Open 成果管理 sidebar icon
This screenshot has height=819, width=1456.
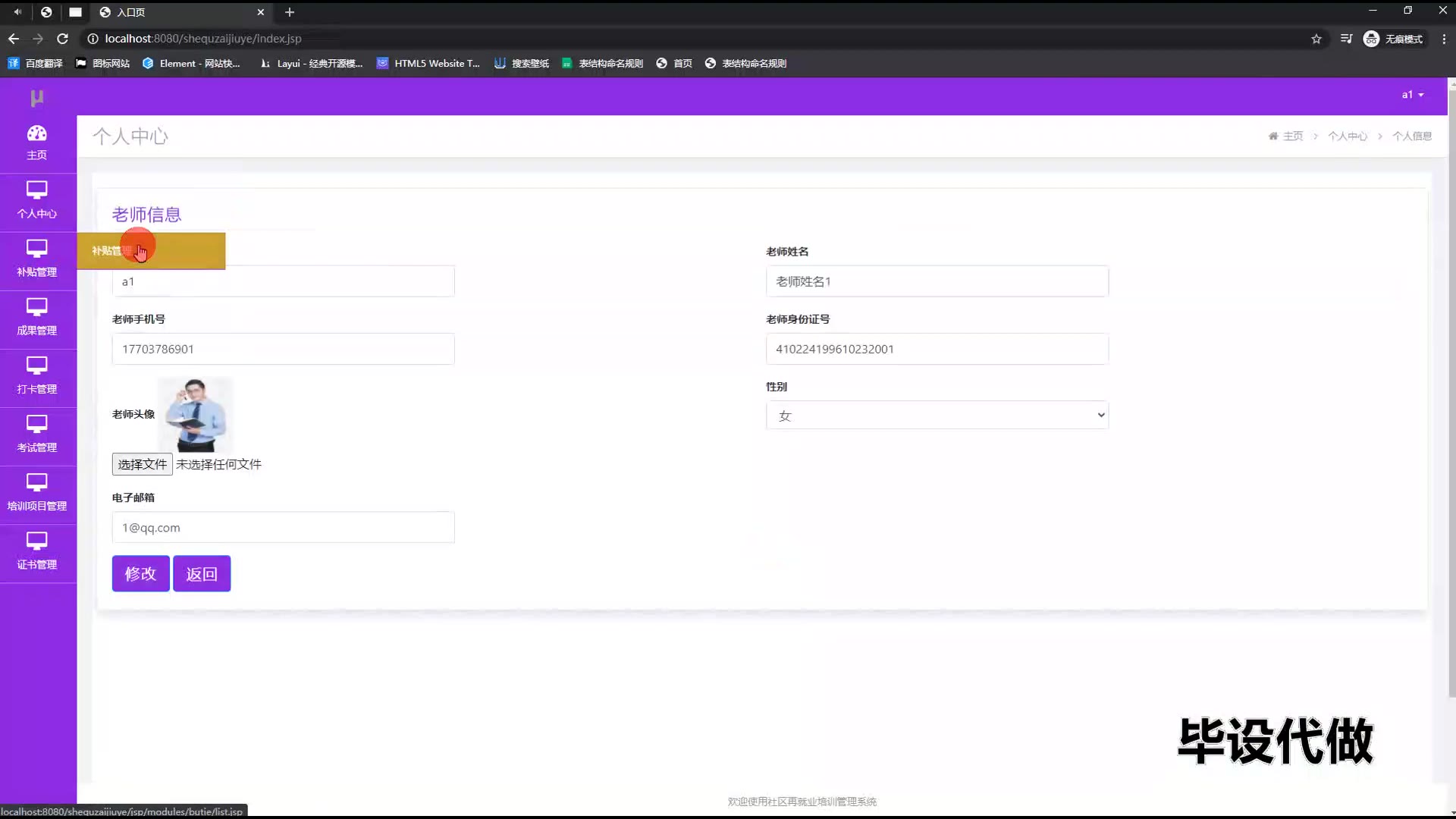[36, 307]
